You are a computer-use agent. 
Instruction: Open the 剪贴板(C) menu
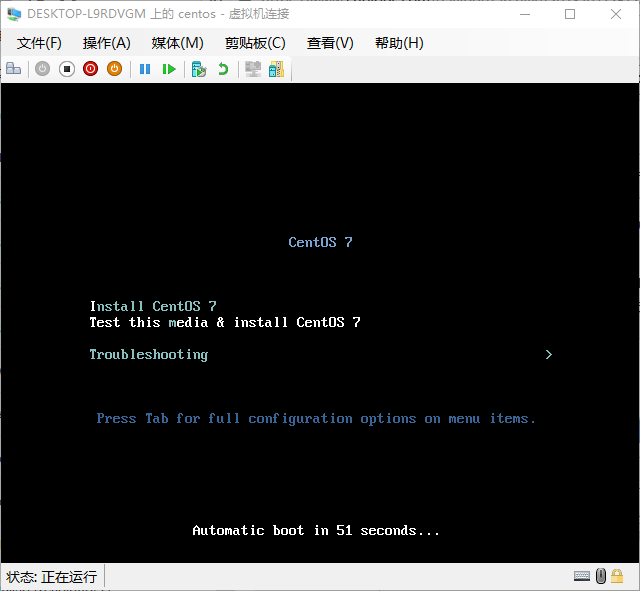[255, 43]
